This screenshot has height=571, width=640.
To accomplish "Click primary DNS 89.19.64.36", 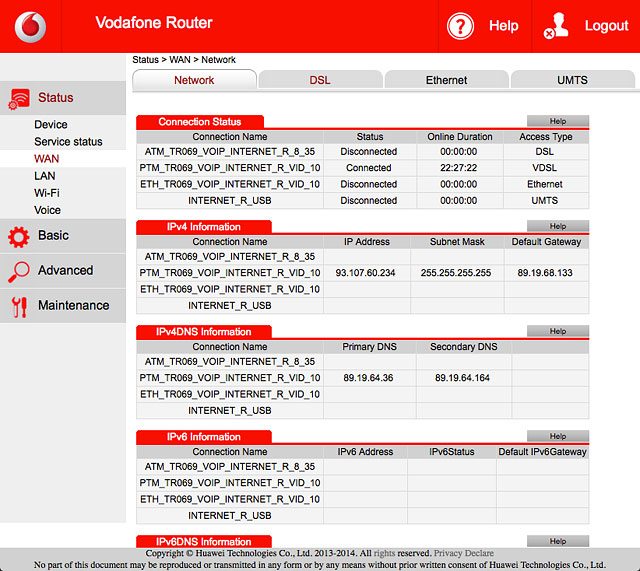I will coord(368,378).
